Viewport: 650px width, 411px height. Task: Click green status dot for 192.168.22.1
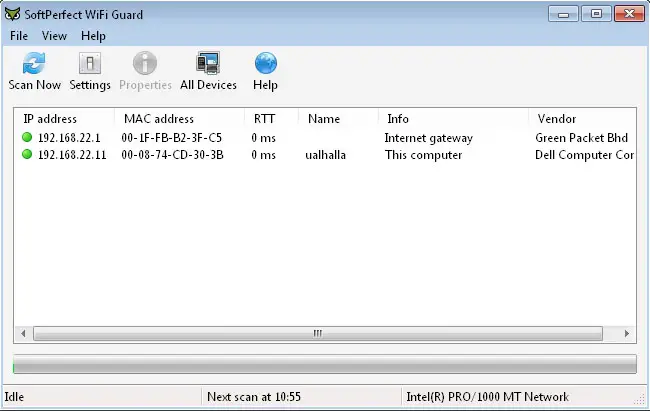pos(27,137)
